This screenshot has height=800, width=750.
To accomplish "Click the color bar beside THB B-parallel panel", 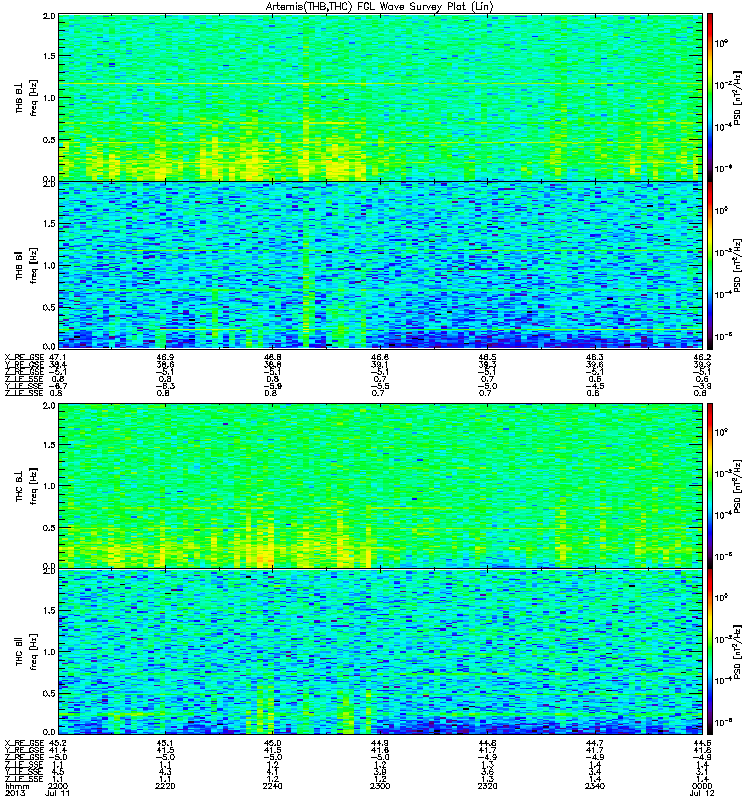I will click(x=709, y=265).
